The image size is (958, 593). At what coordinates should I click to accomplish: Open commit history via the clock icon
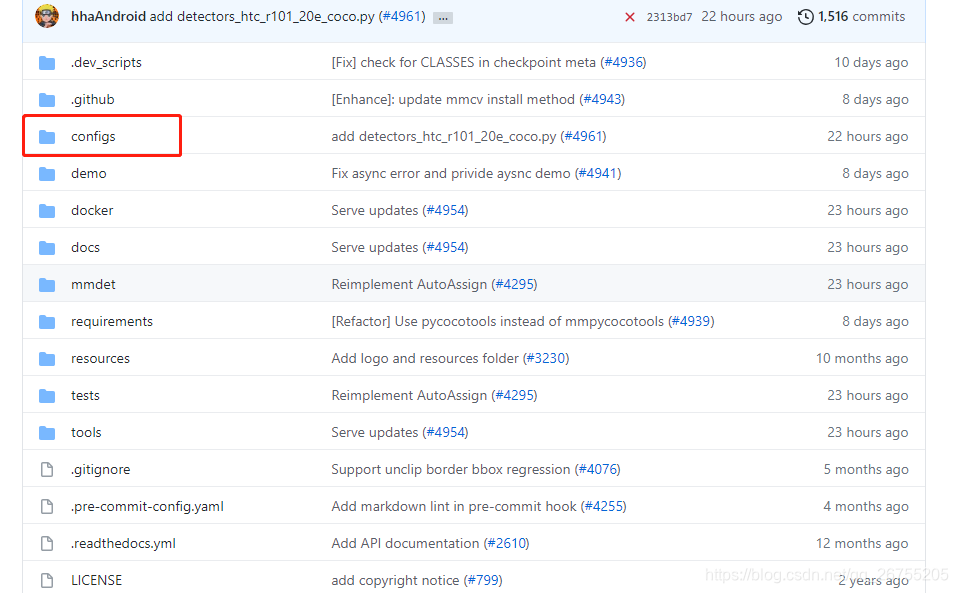(x=806, y=16)
